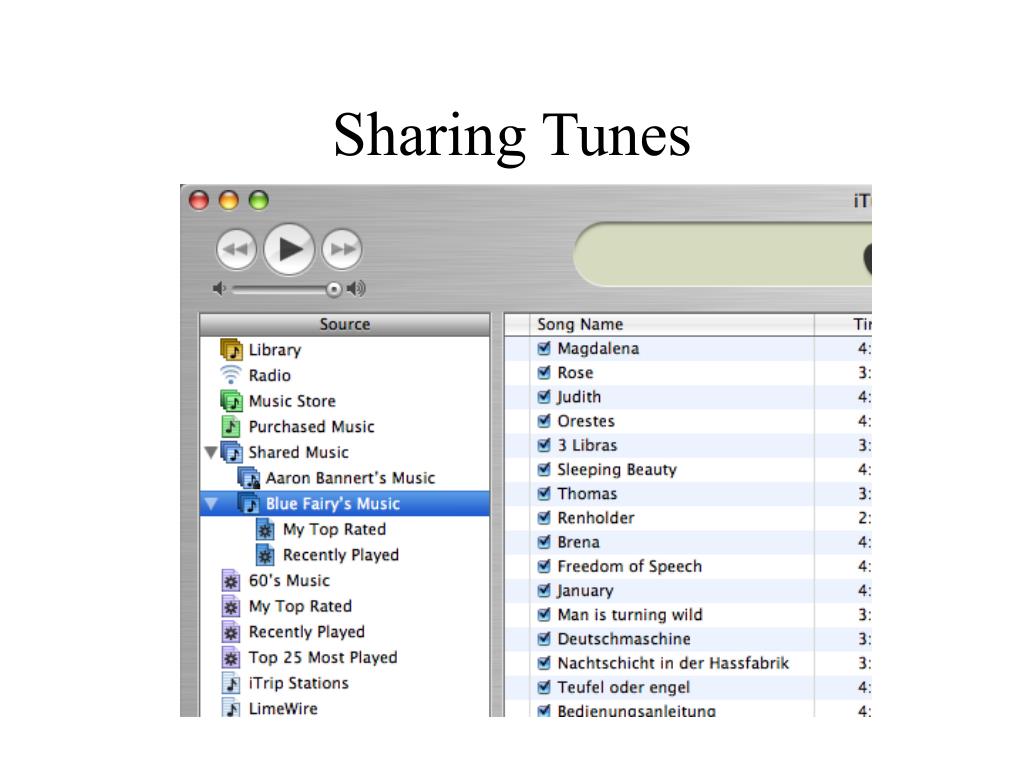
Task: Collapse Blue Fairy's Music disclosure triangle
Action: point(211,504)
